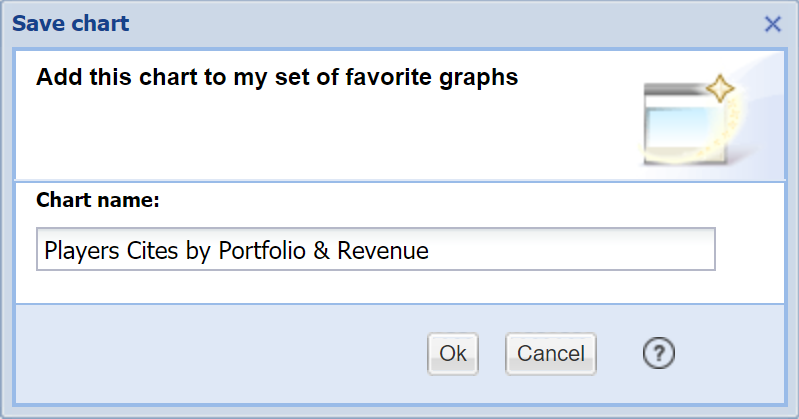This screenshot has height=419, width=799.
Task: Place cursor on Portfolio in name field
Action: 262,251
